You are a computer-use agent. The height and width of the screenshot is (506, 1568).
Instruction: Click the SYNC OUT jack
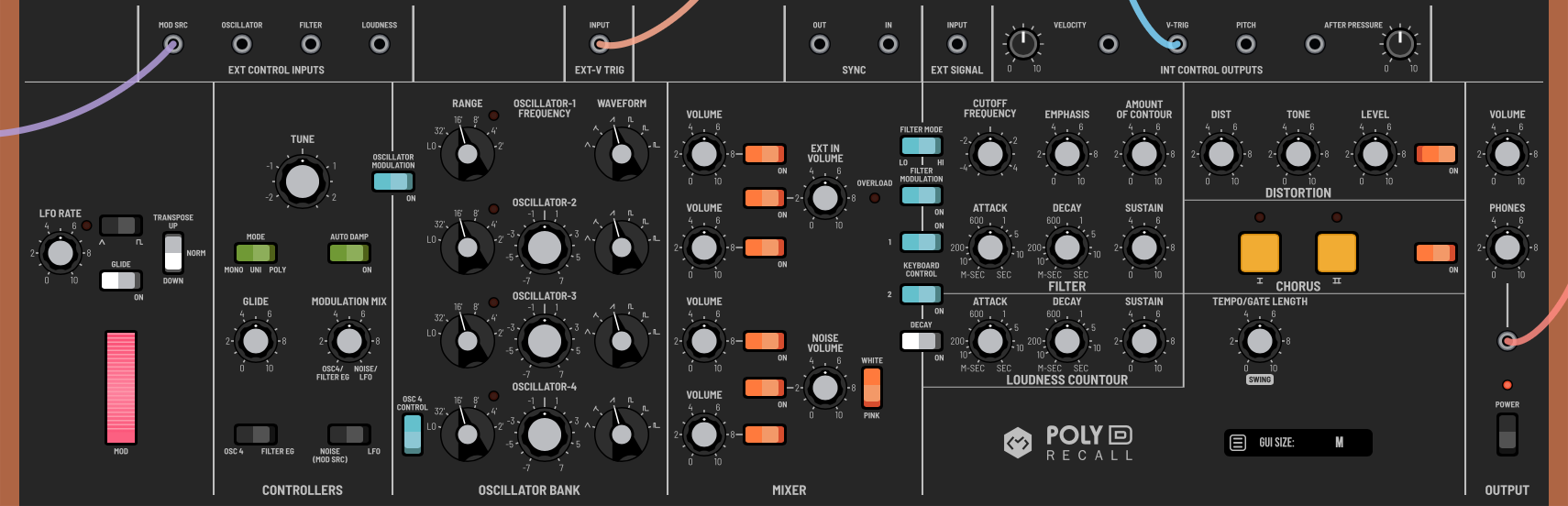click(820, 43)
